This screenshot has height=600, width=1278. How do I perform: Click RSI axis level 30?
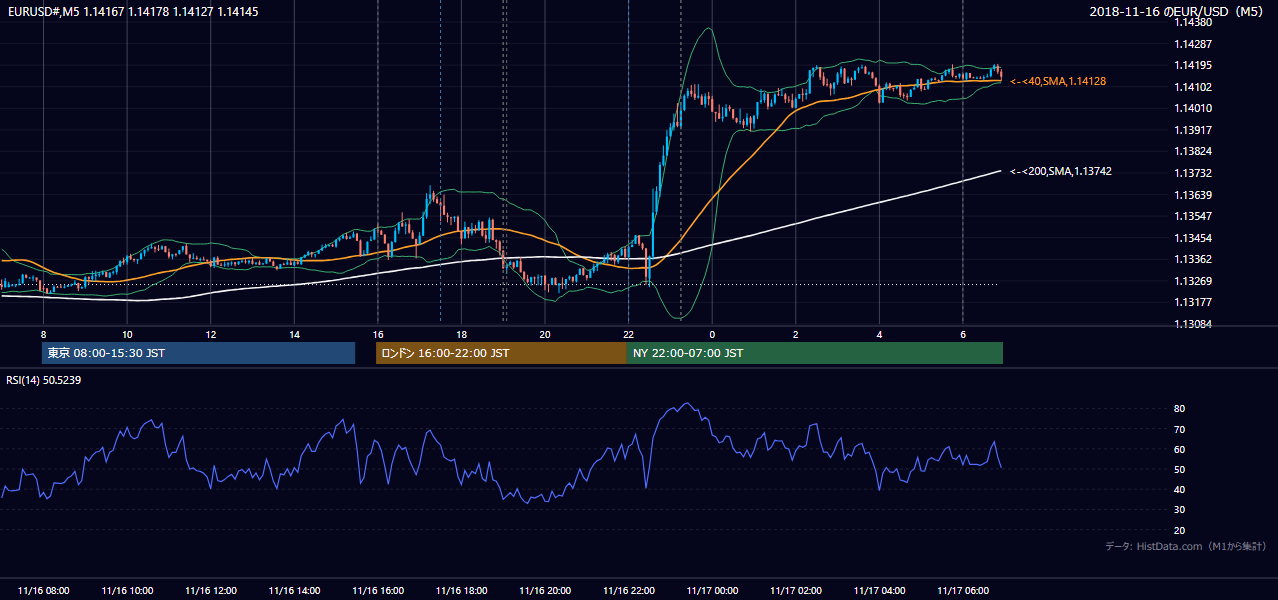1179,510
